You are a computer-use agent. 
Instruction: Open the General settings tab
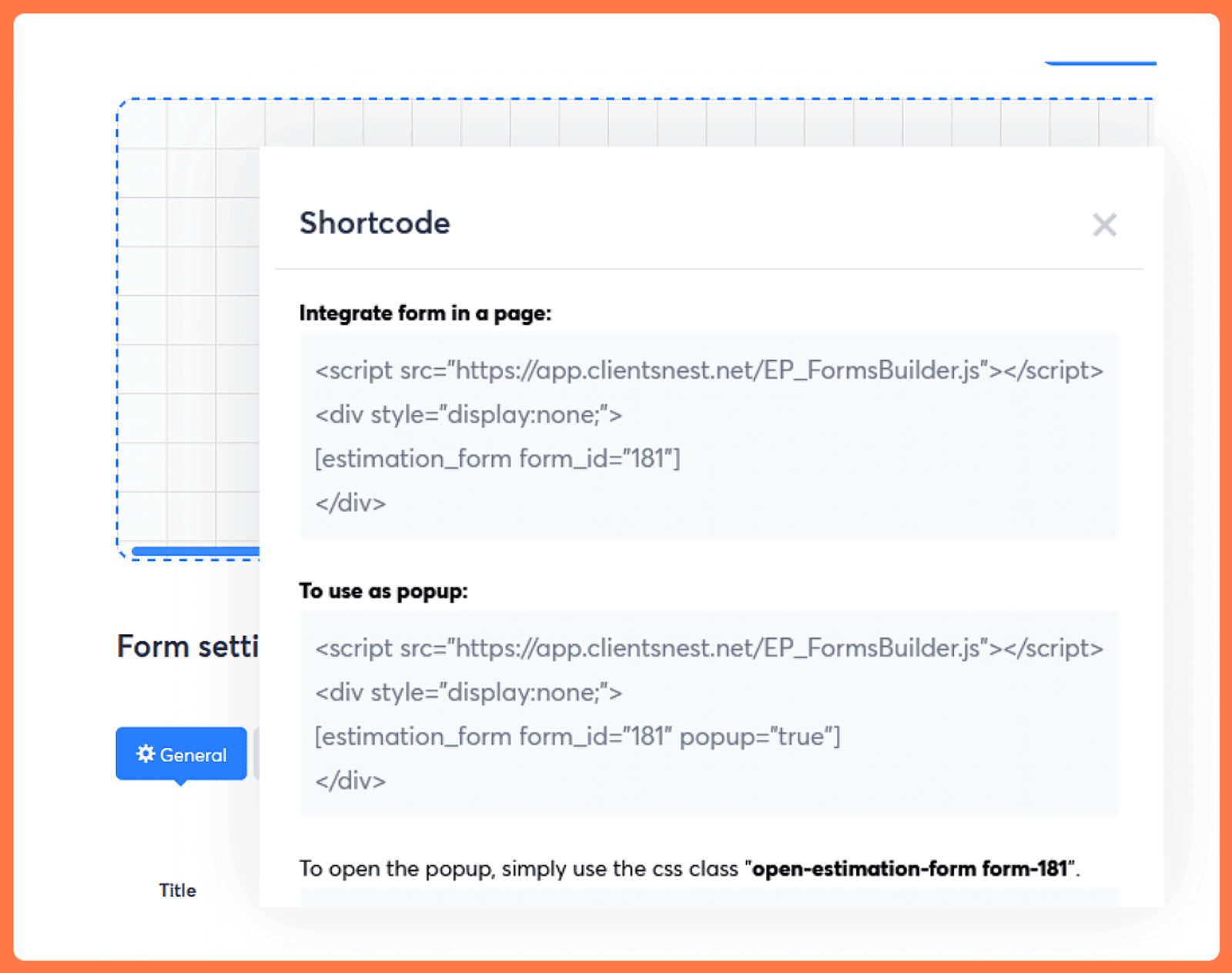coord(182,754)
